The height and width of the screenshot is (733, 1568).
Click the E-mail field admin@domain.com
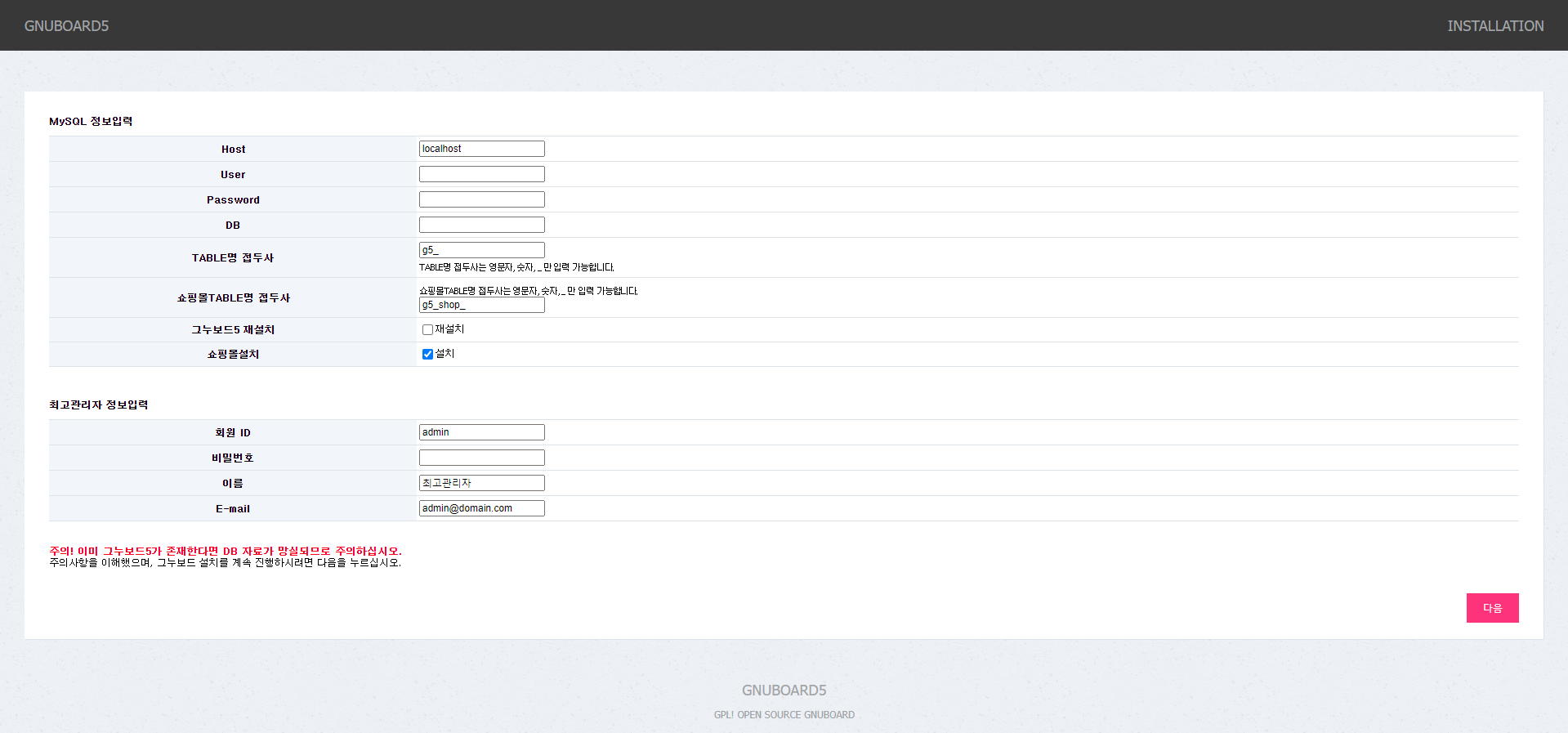click(481, 508)
